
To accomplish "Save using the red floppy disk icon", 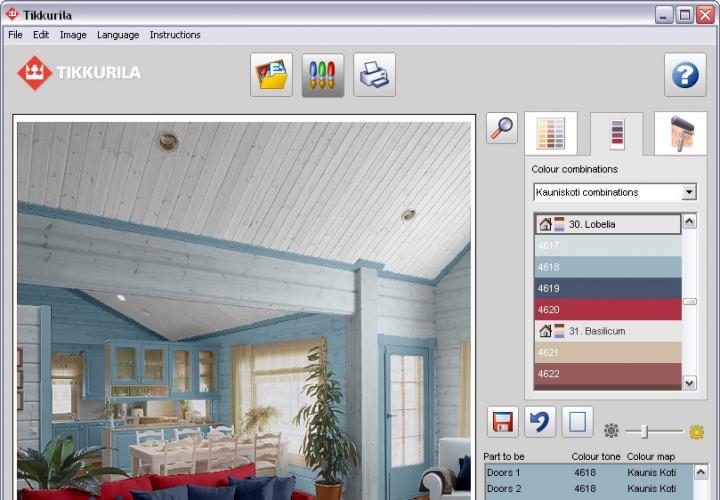I will [503, 422].
